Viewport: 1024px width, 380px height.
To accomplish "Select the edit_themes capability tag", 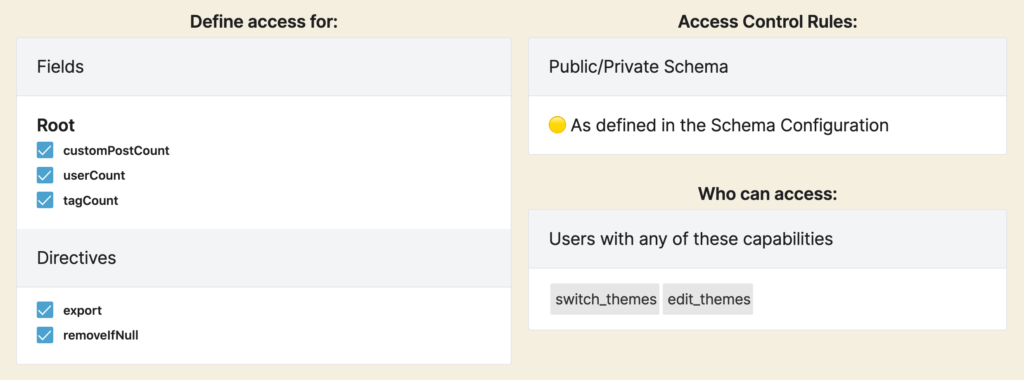I will click(708, 299).
